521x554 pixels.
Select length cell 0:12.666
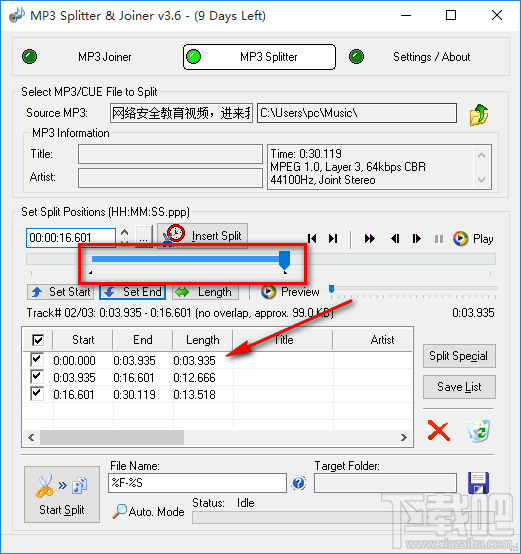tap(194, 378)
